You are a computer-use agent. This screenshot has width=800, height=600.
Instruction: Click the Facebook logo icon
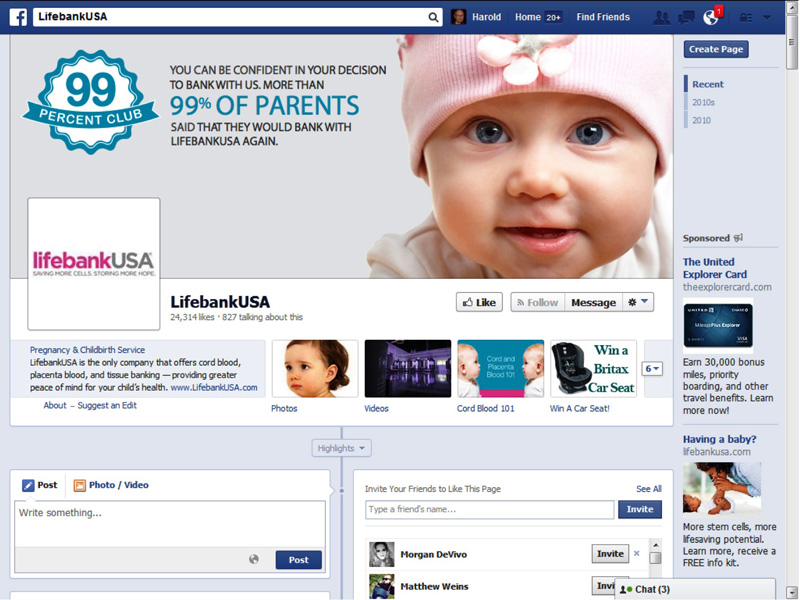[x=18, y=17]
